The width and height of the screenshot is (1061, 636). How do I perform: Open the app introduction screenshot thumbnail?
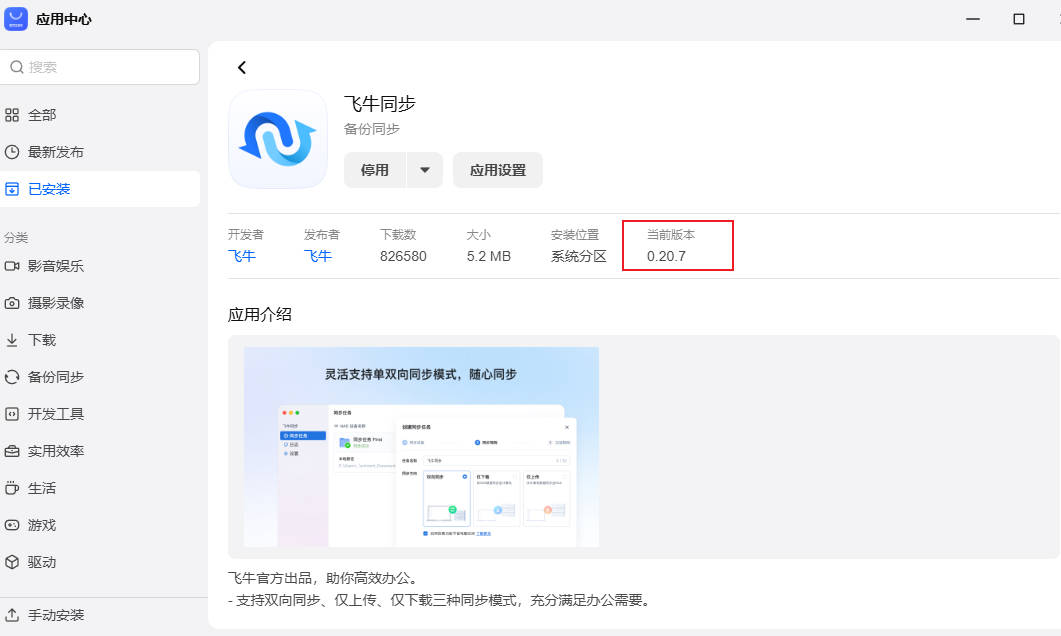[x=421, y=447]
